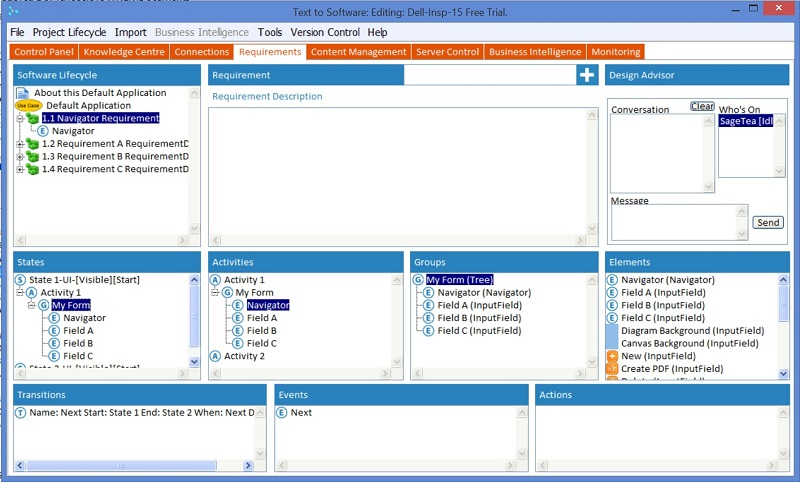Click the T icon of the Next transition

pos(20,413)
